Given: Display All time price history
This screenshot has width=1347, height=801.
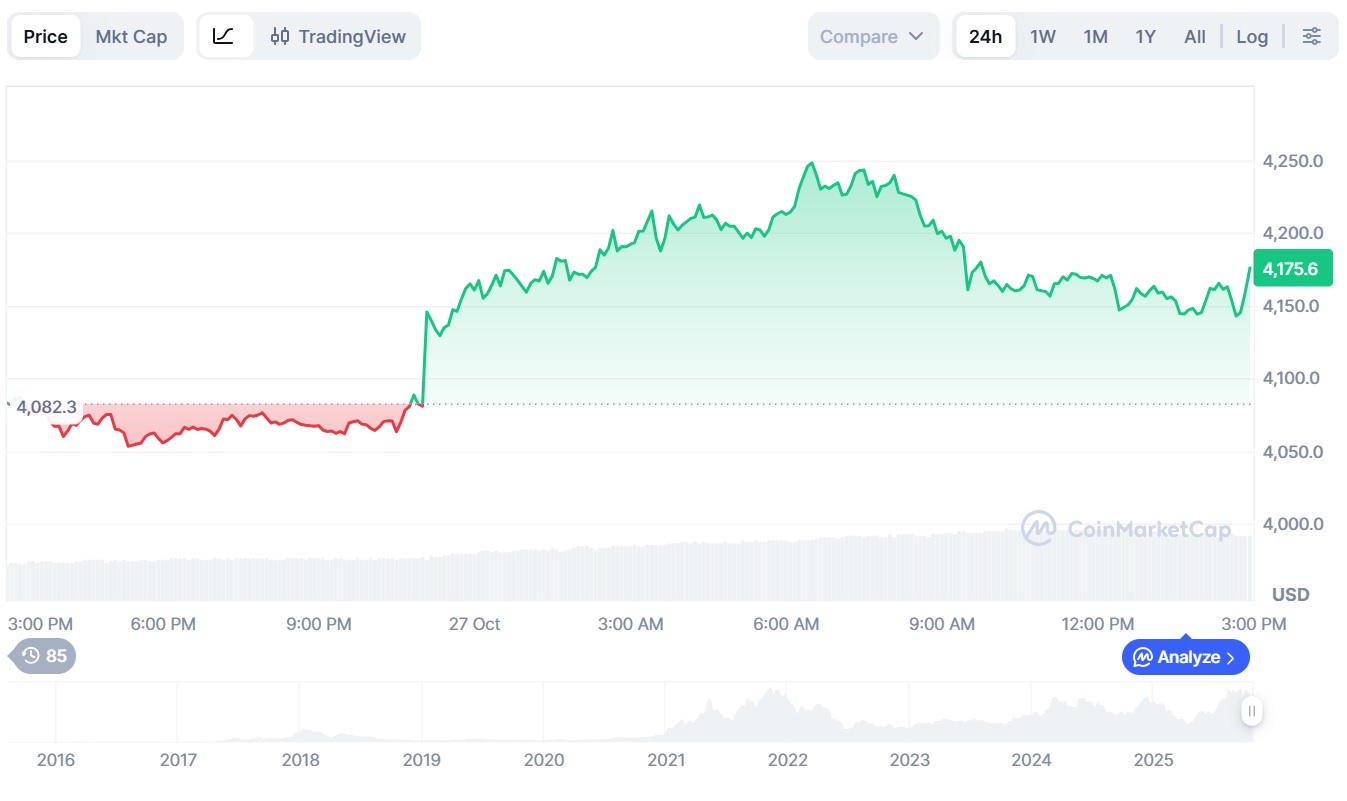Looking at the screenshot, I should click(x=1194, y=37).
